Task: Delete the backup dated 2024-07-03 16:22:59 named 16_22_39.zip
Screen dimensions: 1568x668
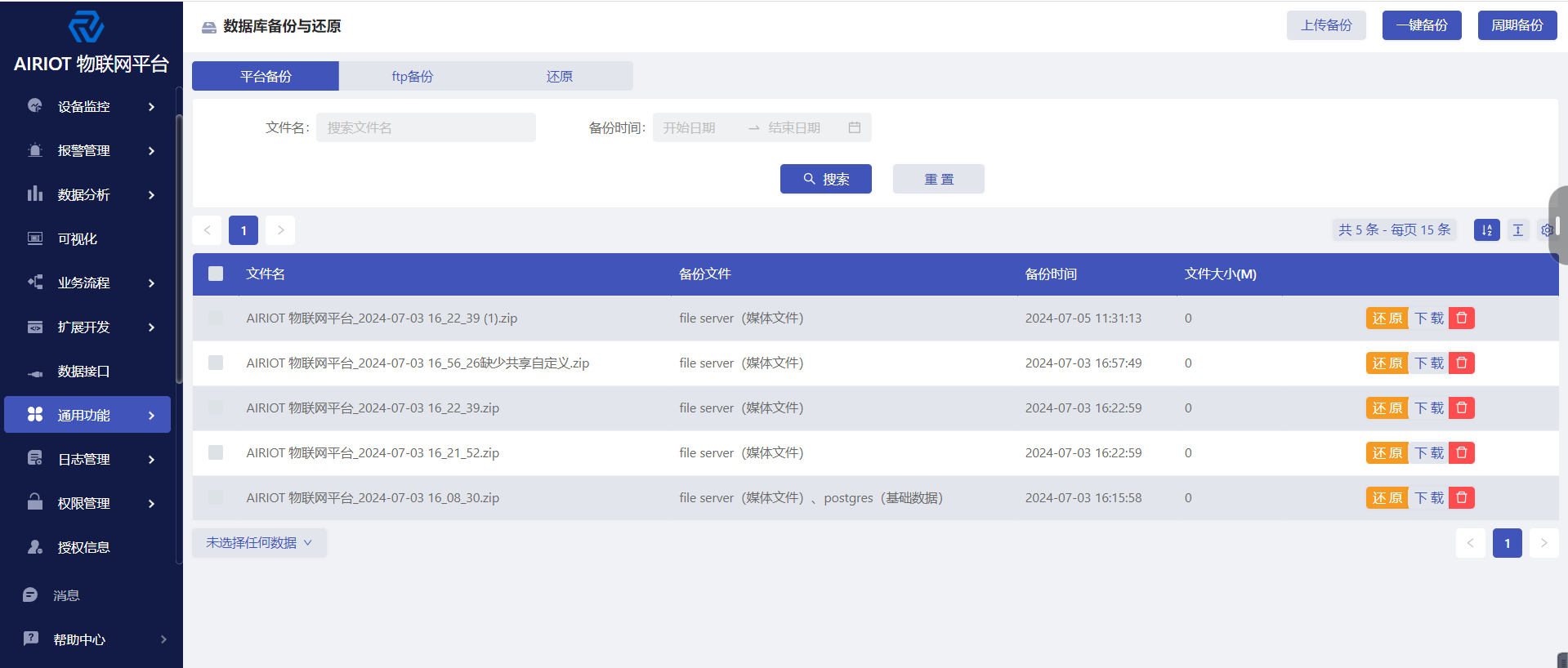Action: (1462, 407)
